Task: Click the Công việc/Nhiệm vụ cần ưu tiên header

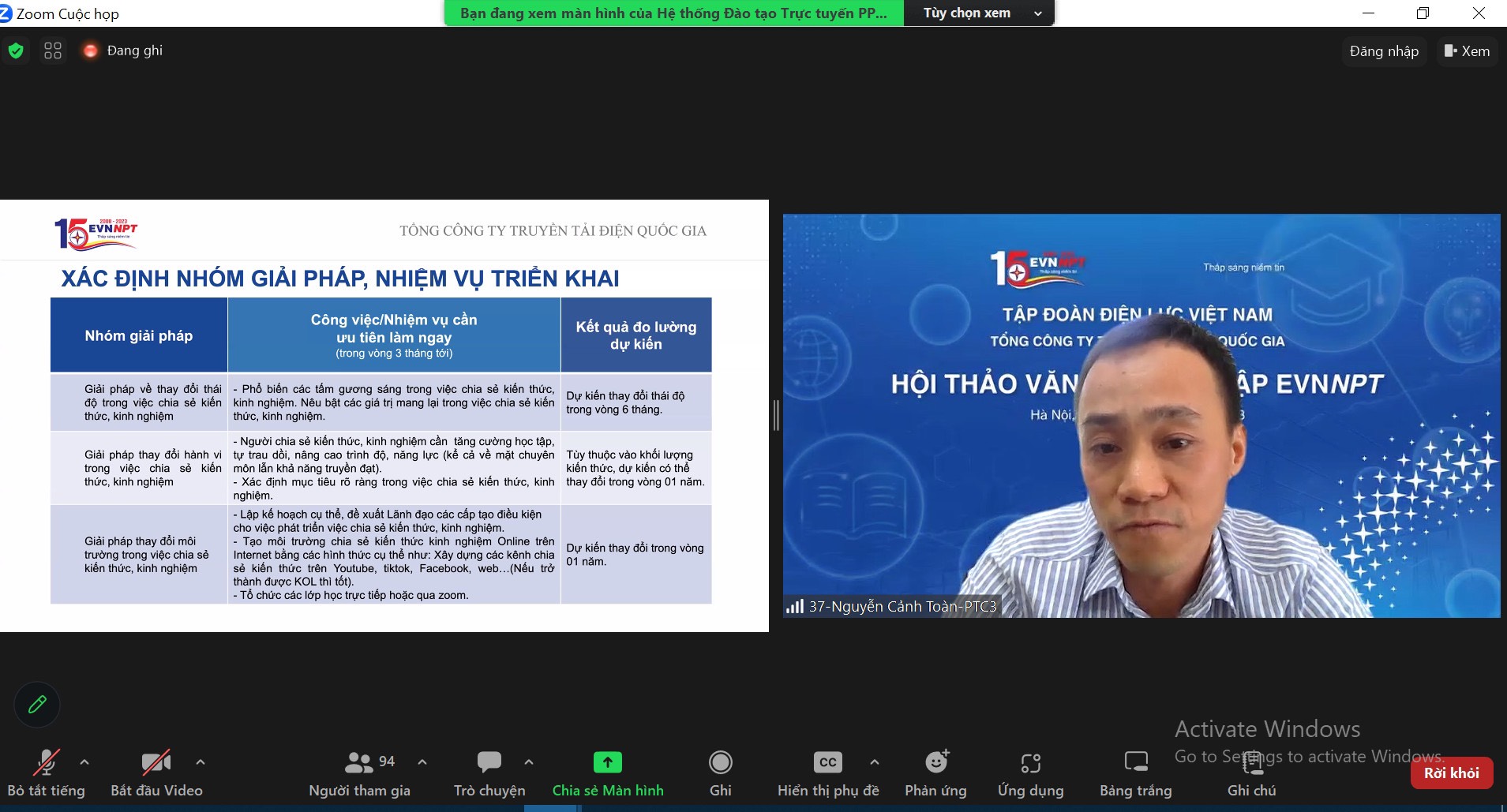Action: pyautogui.click(x=394, y=335)
